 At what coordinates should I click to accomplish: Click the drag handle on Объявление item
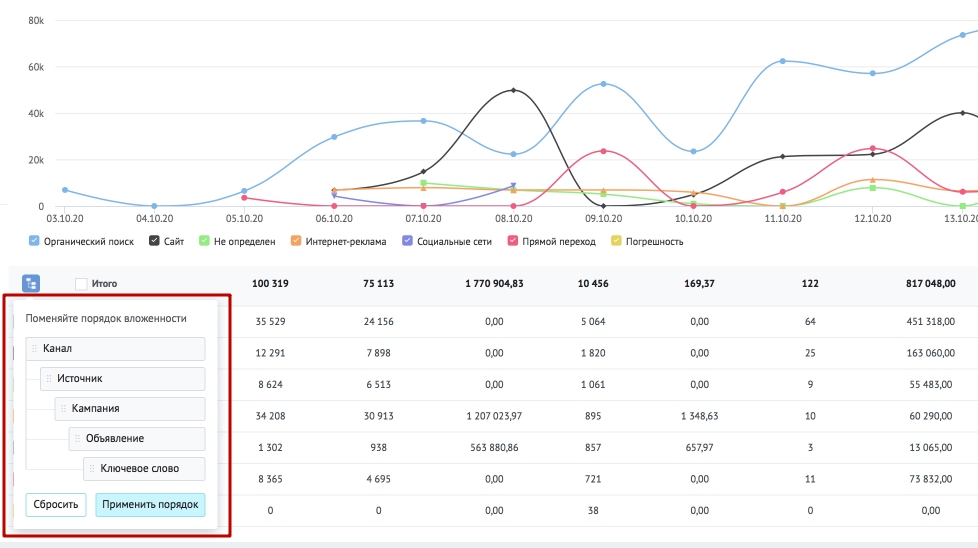(77, 438)
